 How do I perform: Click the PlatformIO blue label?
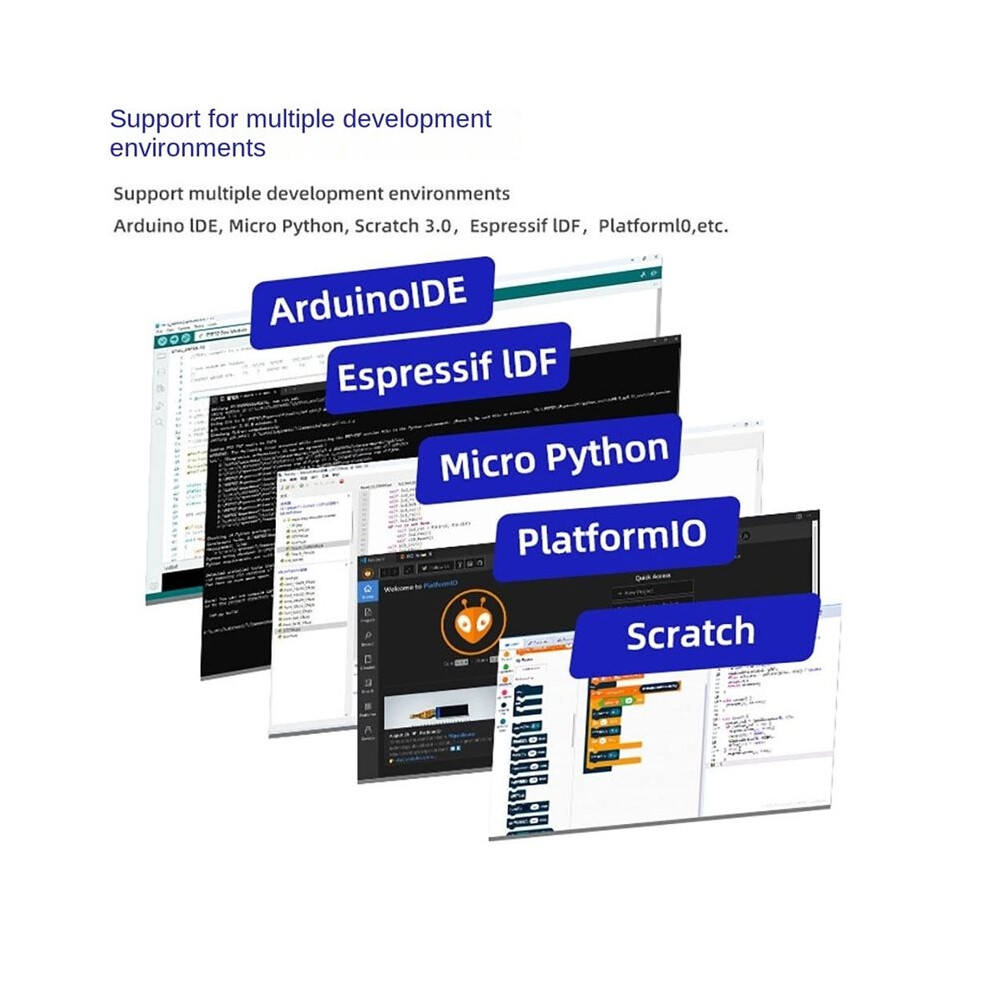(616, 538)
